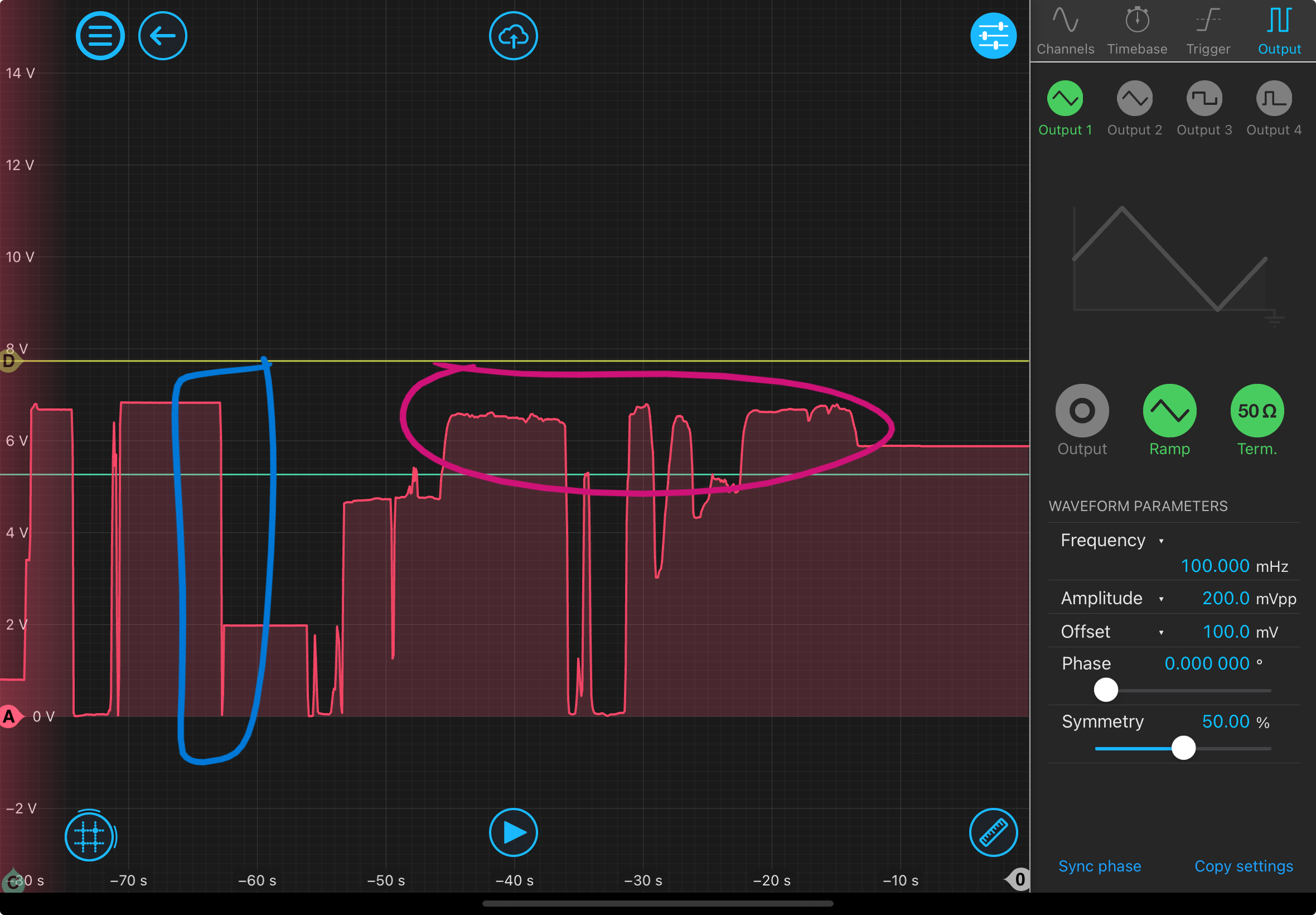Click the Phase parameter label

(x=1086, y=663)
